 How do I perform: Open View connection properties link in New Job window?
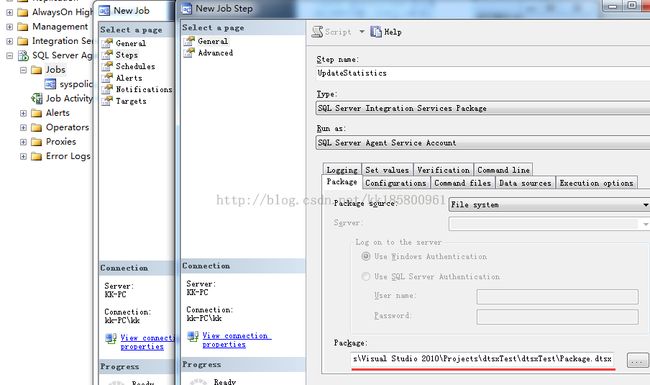pyautogui.click(x=147, y=342)
